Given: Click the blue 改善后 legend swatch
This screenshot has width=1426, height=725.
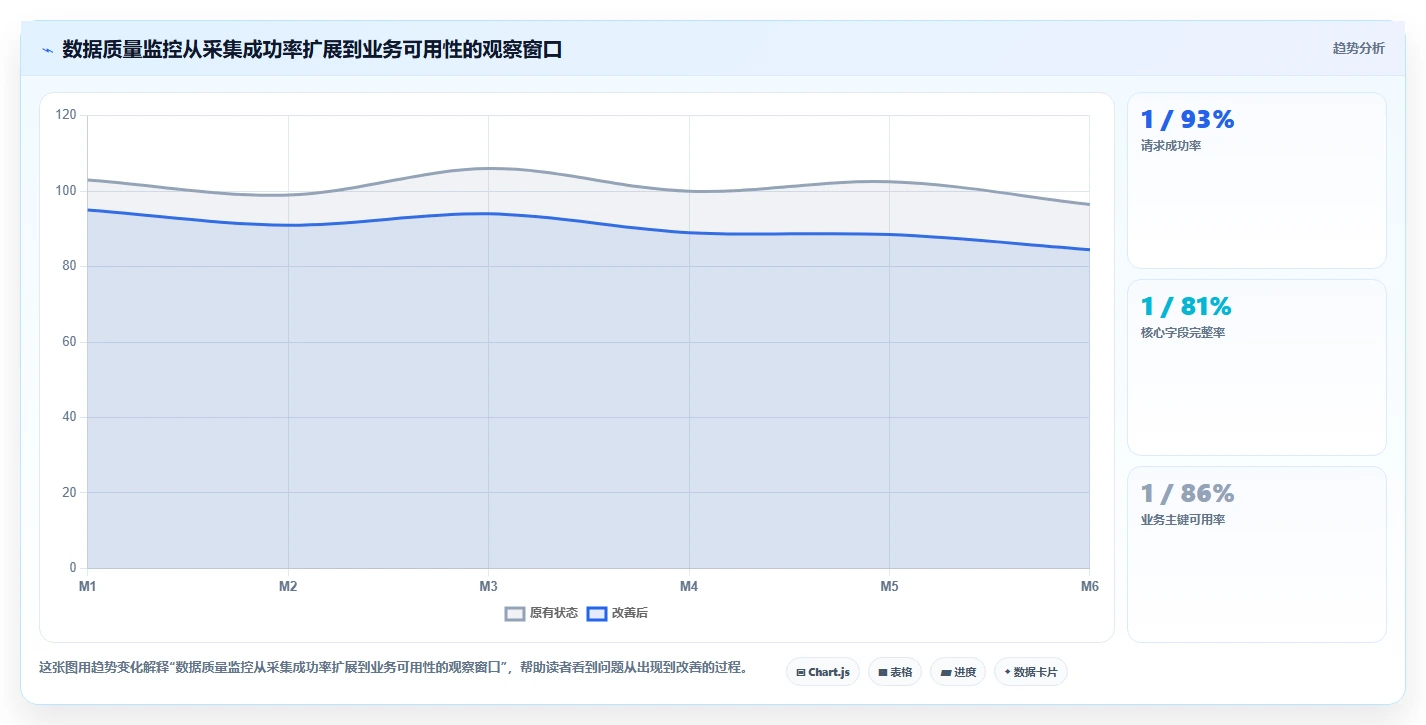Looking at the screenshot, I should [x=596, y=614].
